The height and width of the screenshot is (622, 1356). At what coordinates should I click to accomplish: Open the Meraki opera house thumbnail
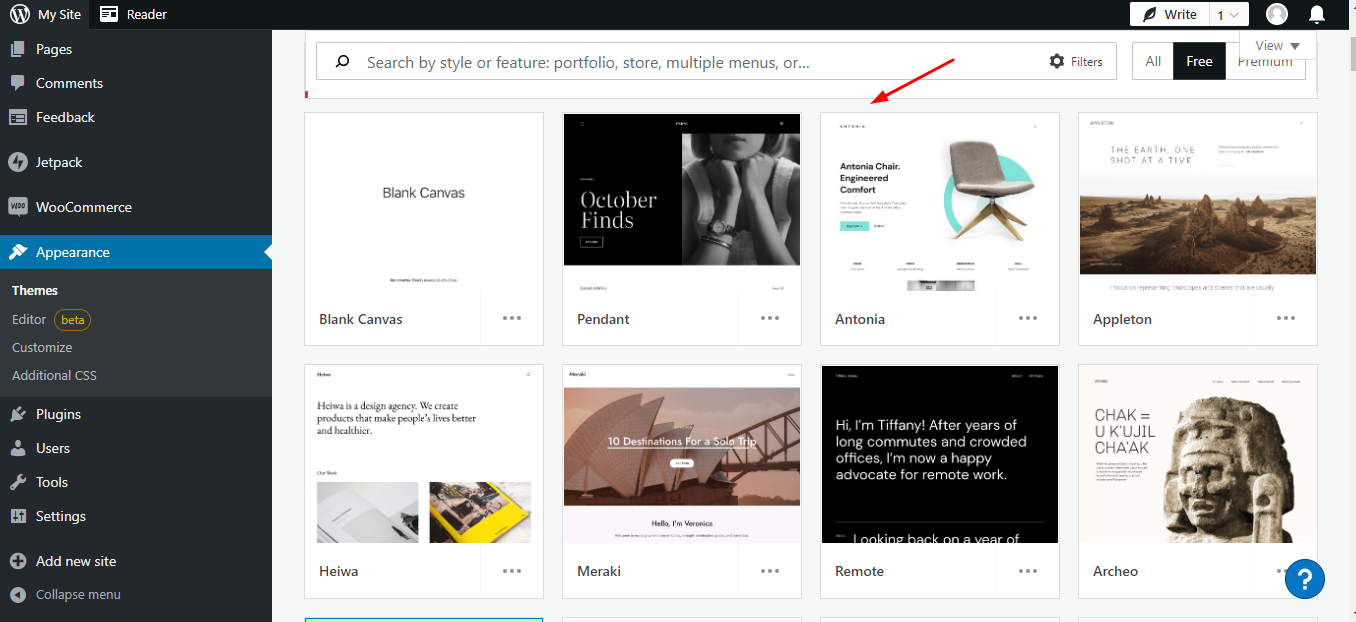(x=682, y=455)
